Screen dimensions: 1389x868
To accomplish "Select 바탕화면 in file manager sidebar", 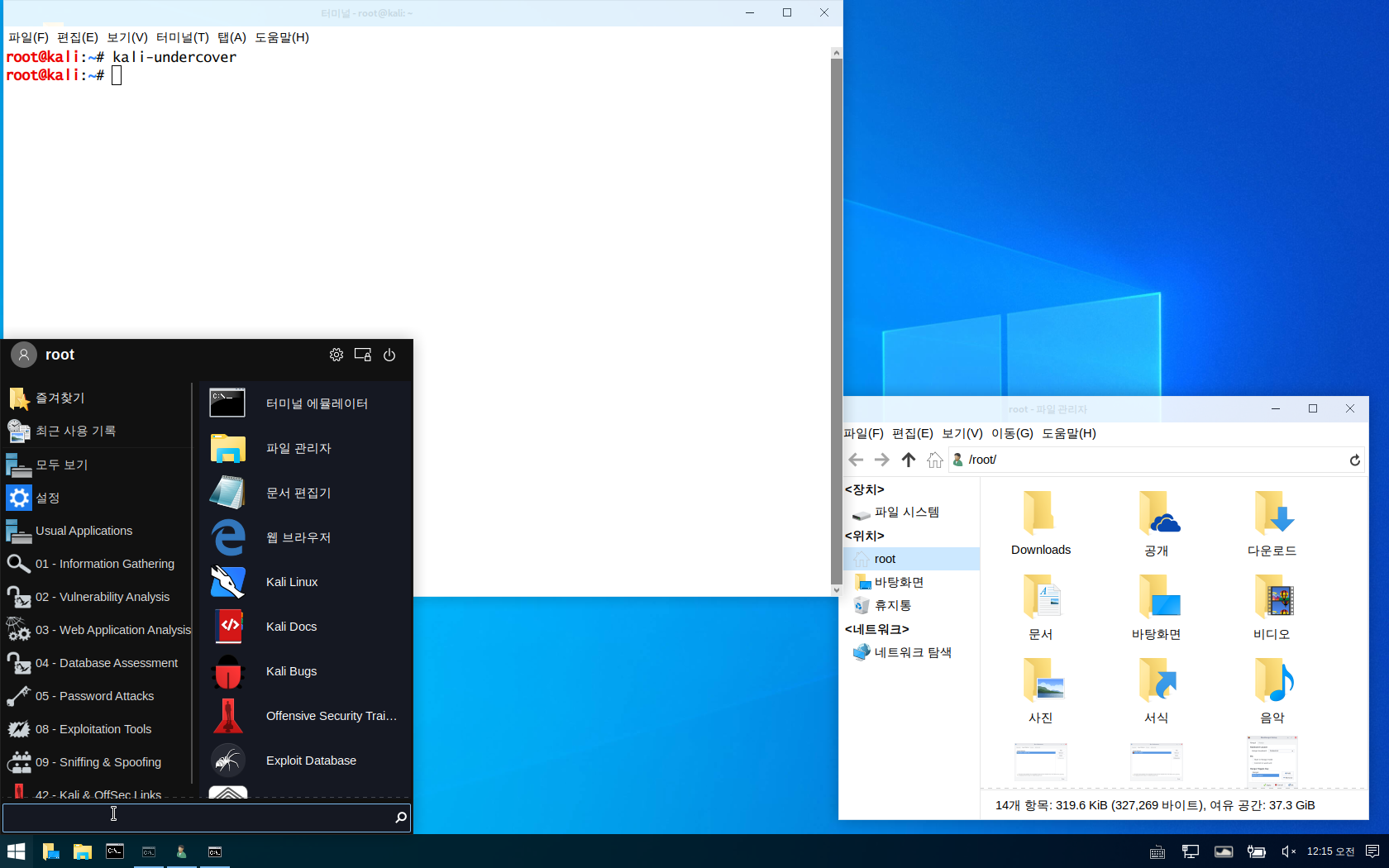I will tap(911, 582).
